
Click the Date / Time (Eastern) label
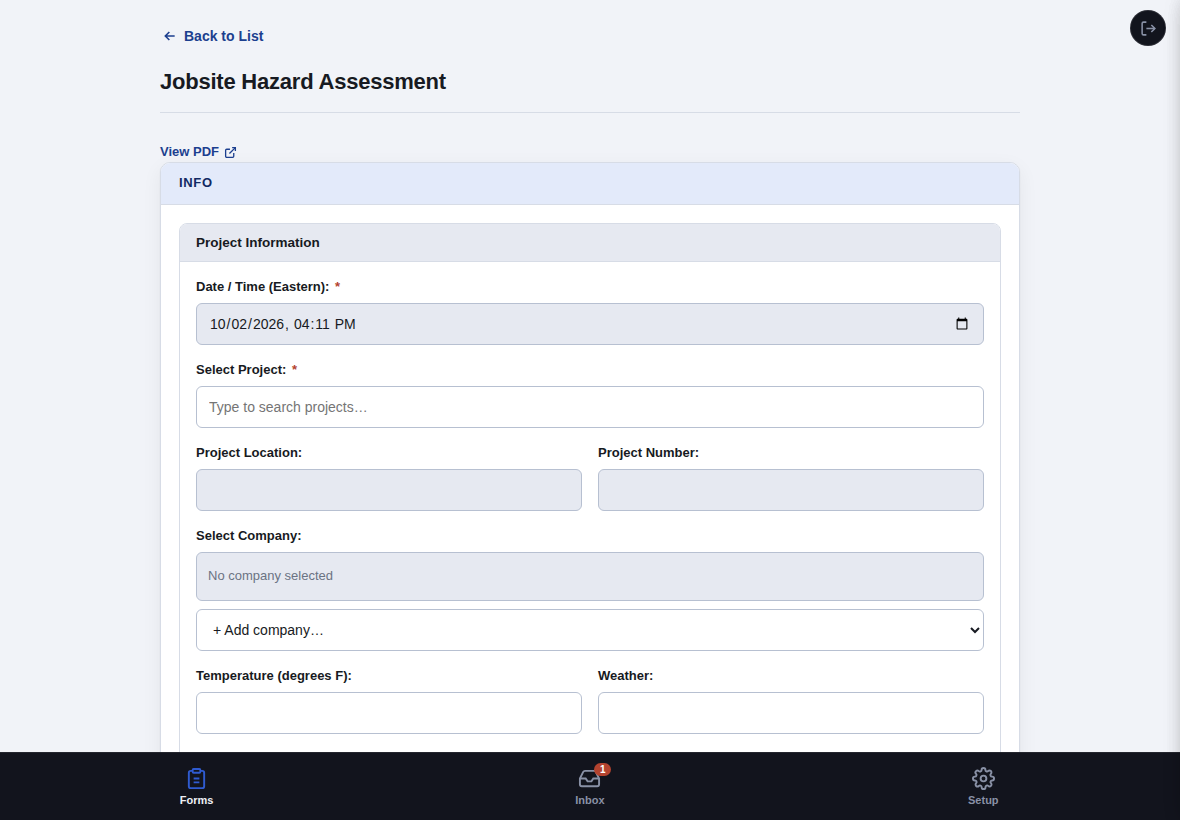tap(263, 287)
